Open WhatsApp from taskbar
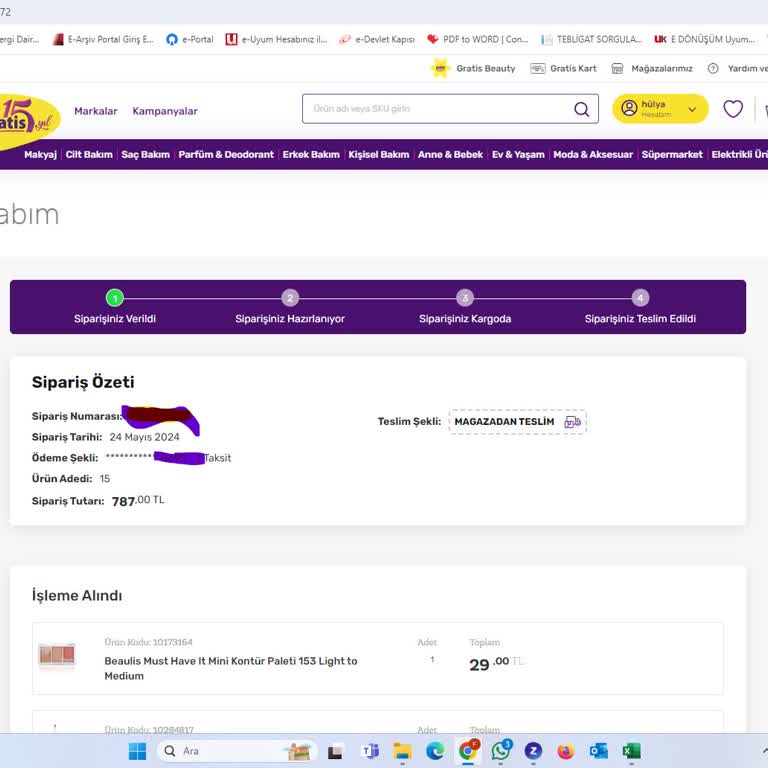This screenshot has width=768, height=768. coord(501,750)
